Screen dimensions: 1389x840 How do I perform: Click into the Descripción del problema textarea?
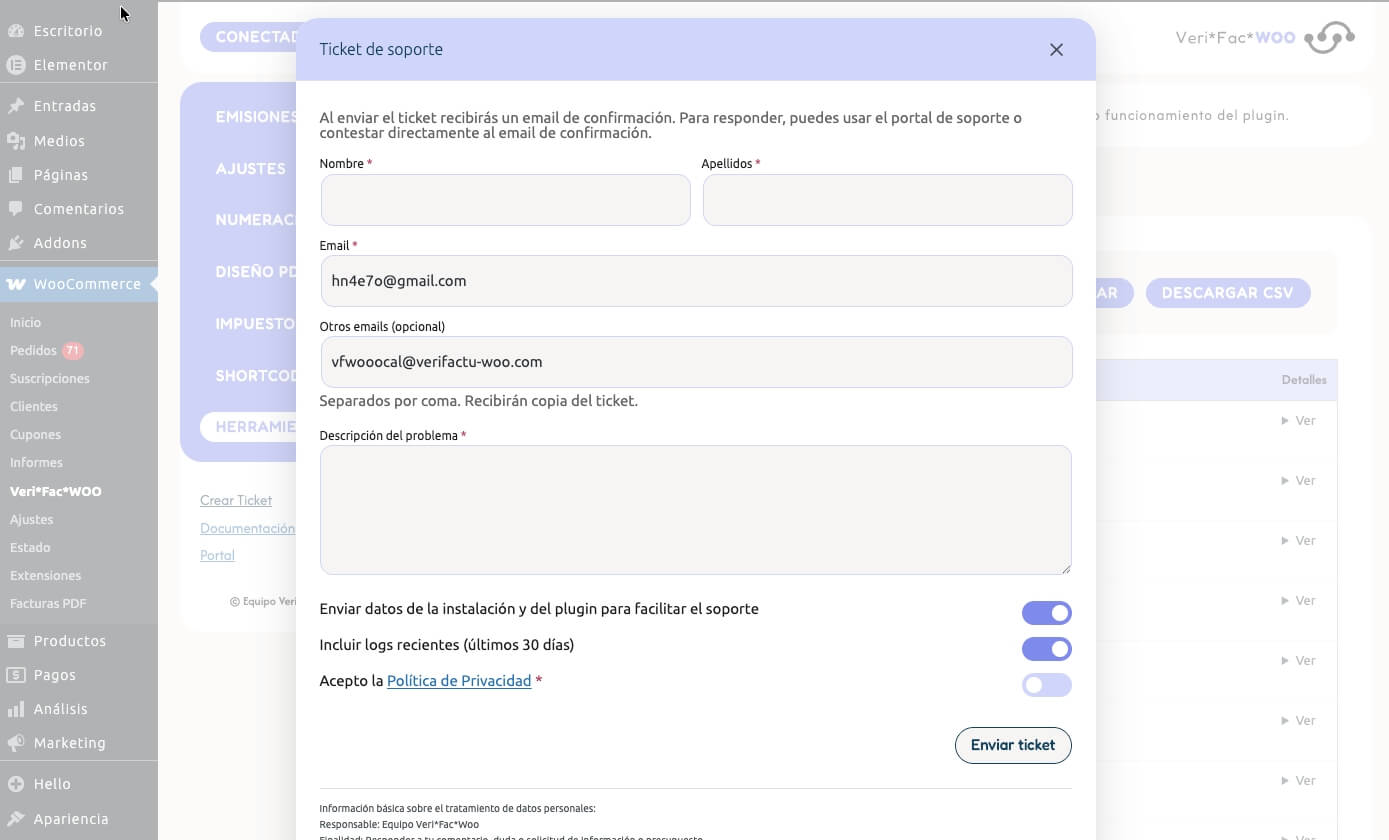coord(696,510)
